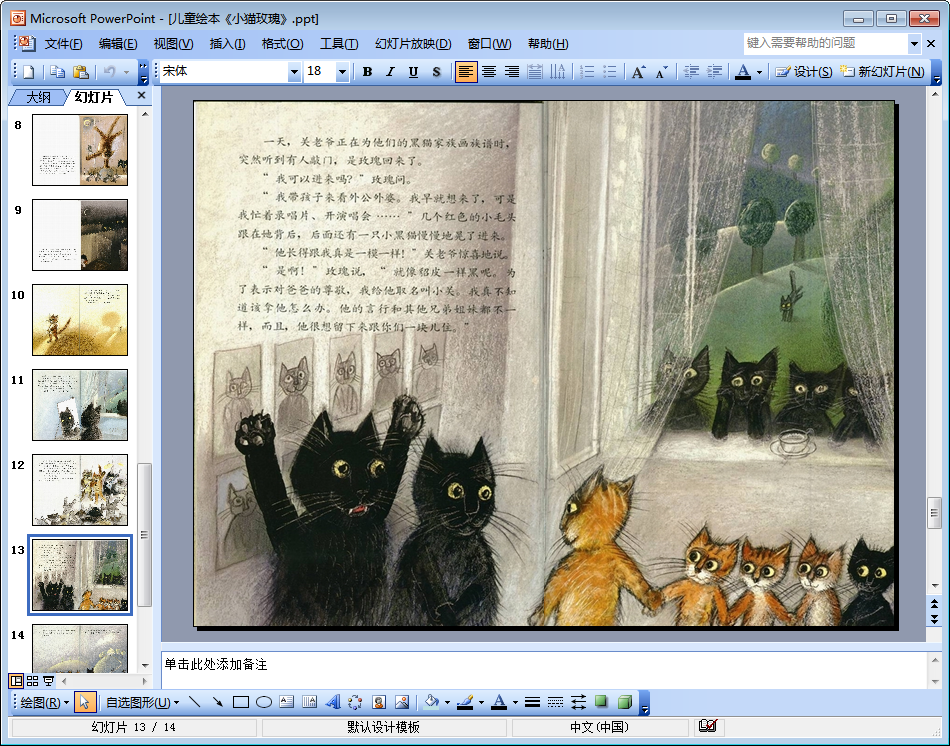Apply fill color bucket
The width and height of the screenshot is (950, 746).
tap(431, 702)
